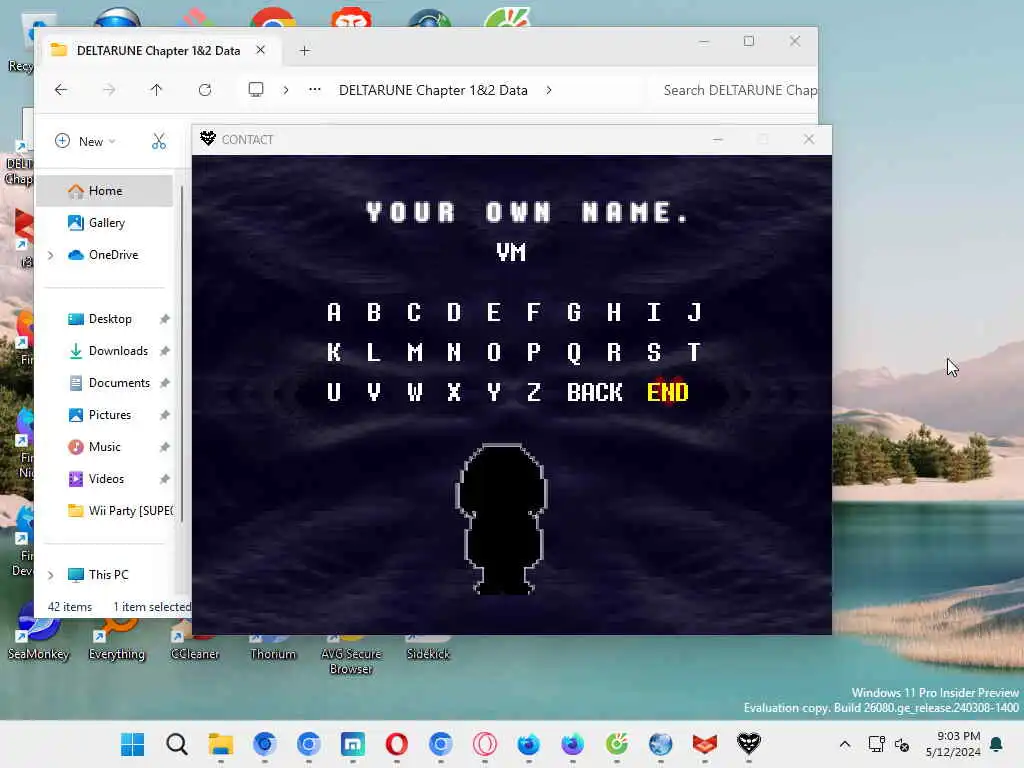Select letter Z in name grid
The height and width of the screenshot is (768, 1024).
(x=534, y=392)
